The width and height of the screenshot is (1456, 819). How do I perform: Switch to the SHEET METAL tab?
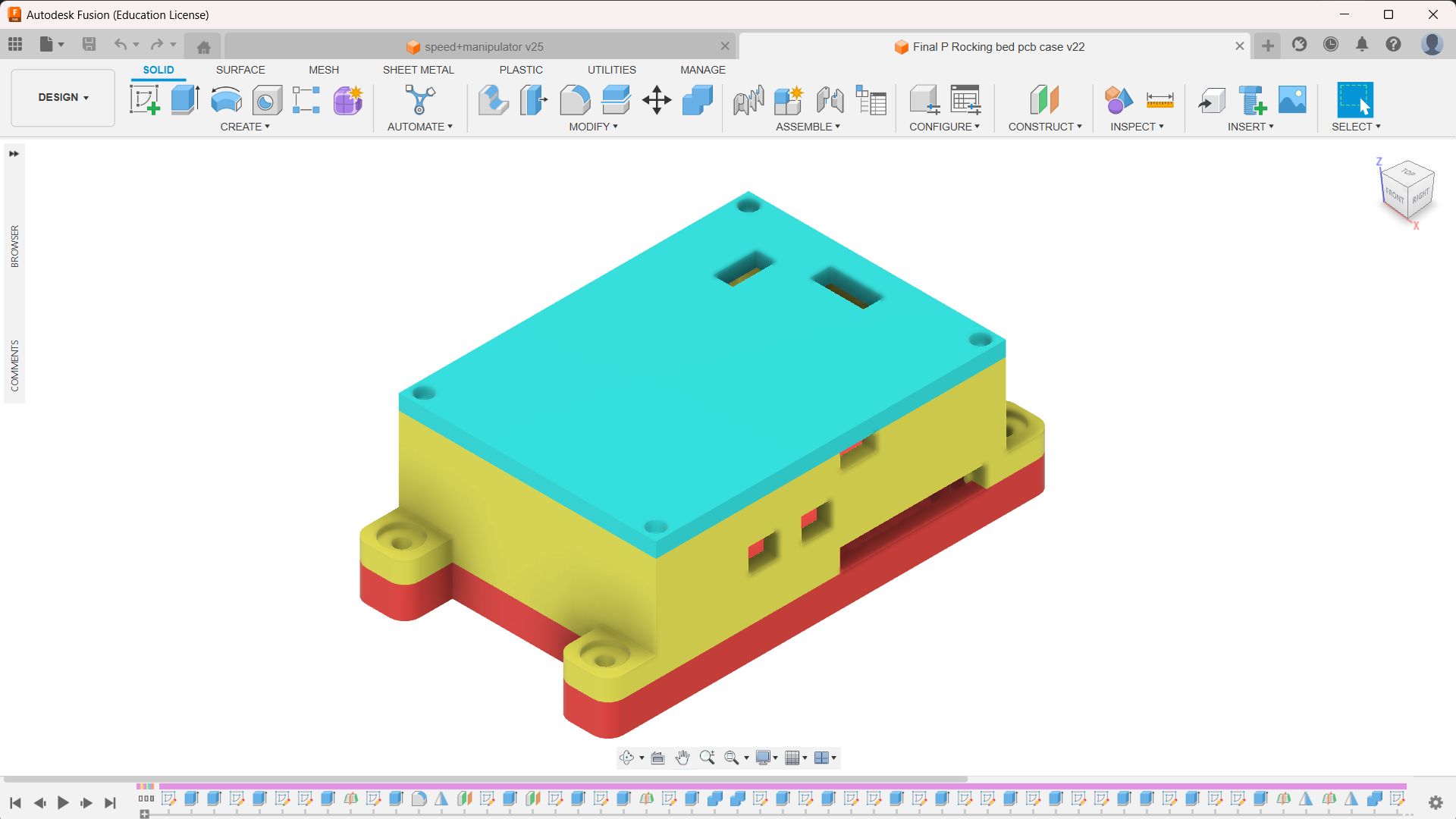(x=418, y=70)
